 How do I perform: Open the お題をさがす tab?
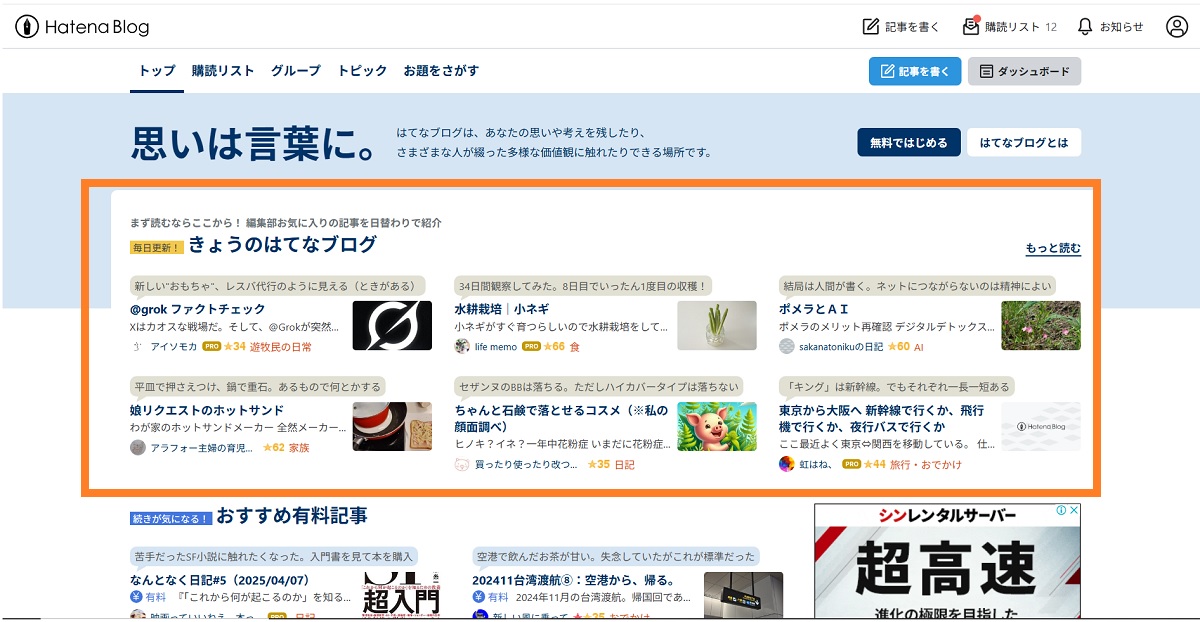[x=441, y=71]
